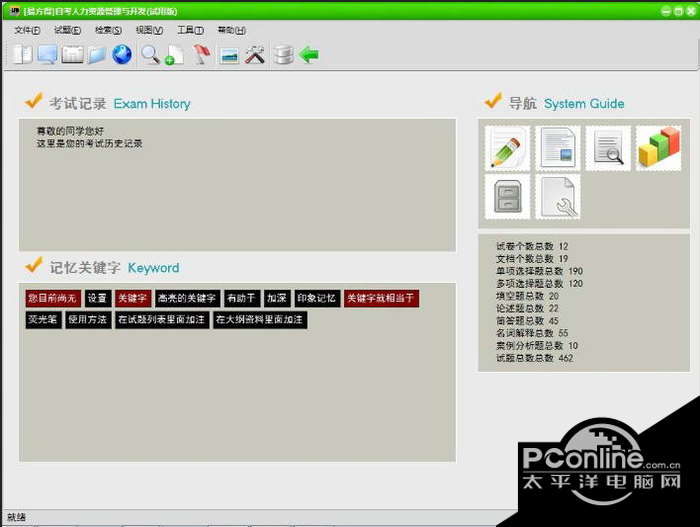700x527 pixels.
Task: Click the 就绪 status bar text
Action: pyautogui.click(x=17, y=517)
